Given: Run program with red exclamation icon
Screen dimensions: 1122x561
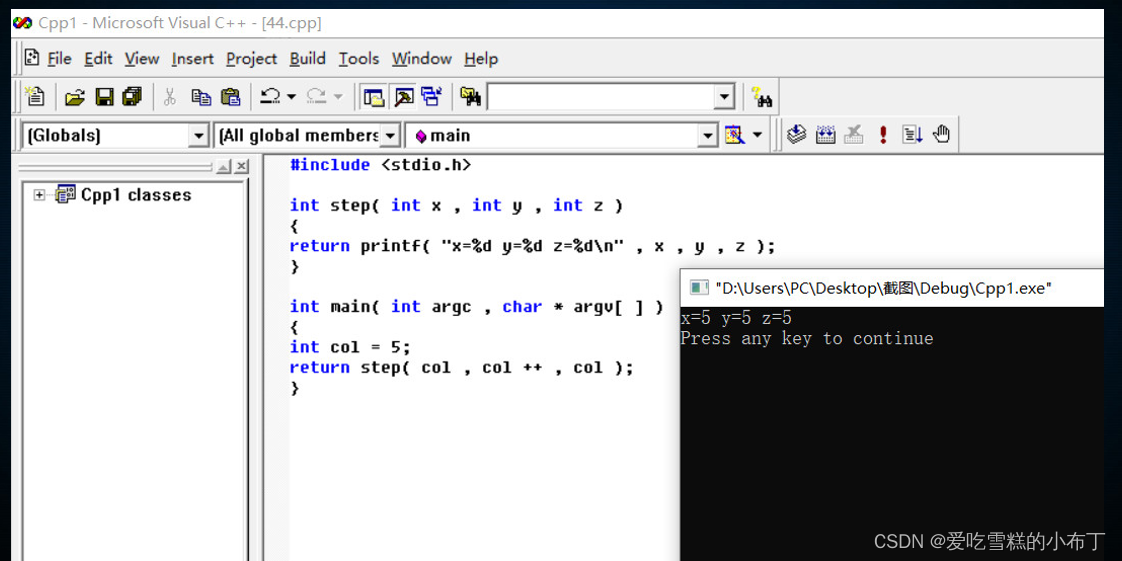Looking at the screenshot, I should [x=883, y=135].
